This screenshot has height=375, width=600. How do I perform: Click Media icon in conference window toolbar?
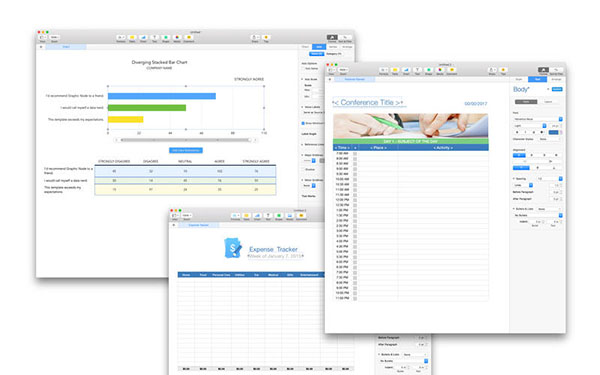tap(440, 70)
